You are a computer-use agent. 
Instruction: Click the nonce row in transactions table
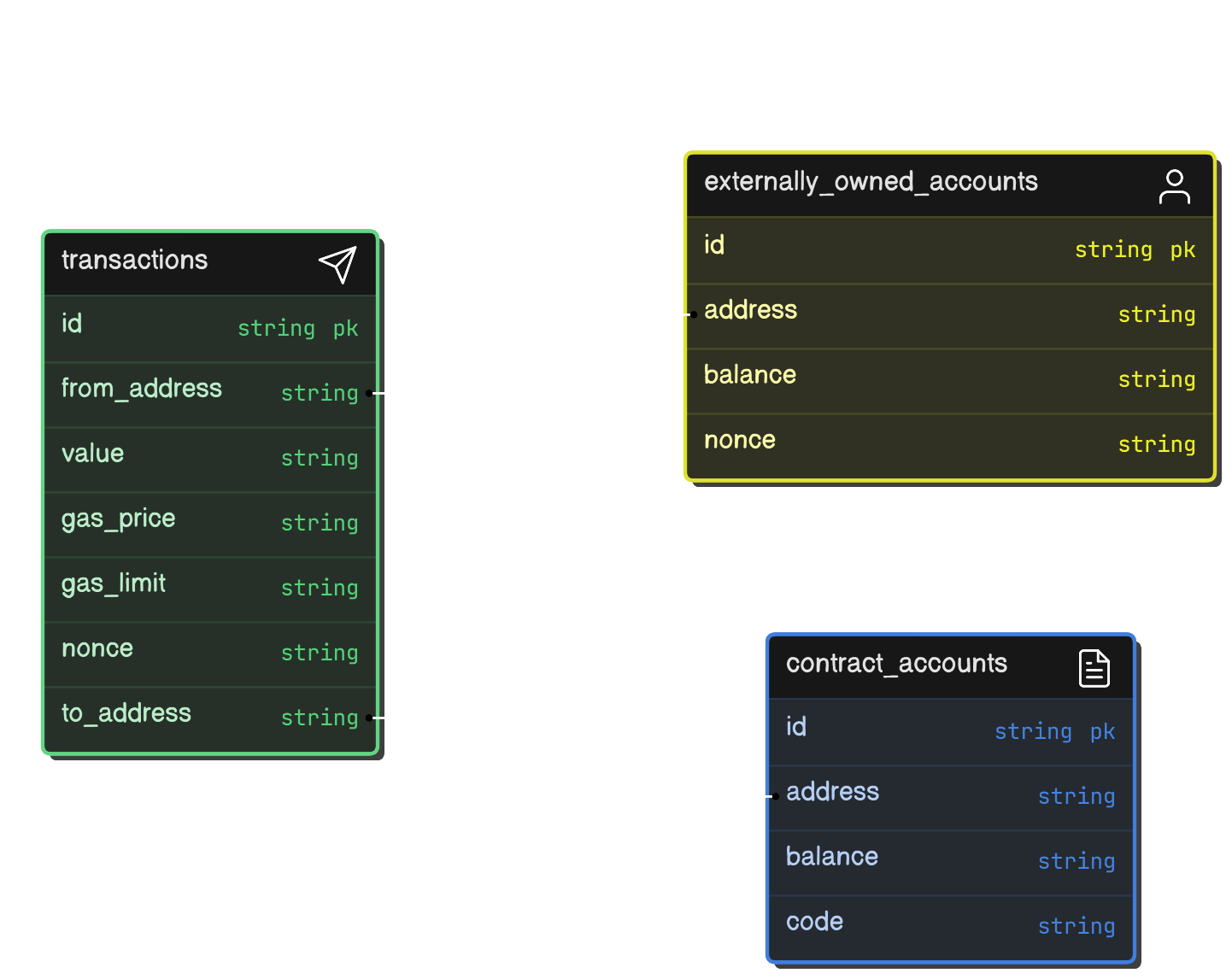tap(209, 649)
